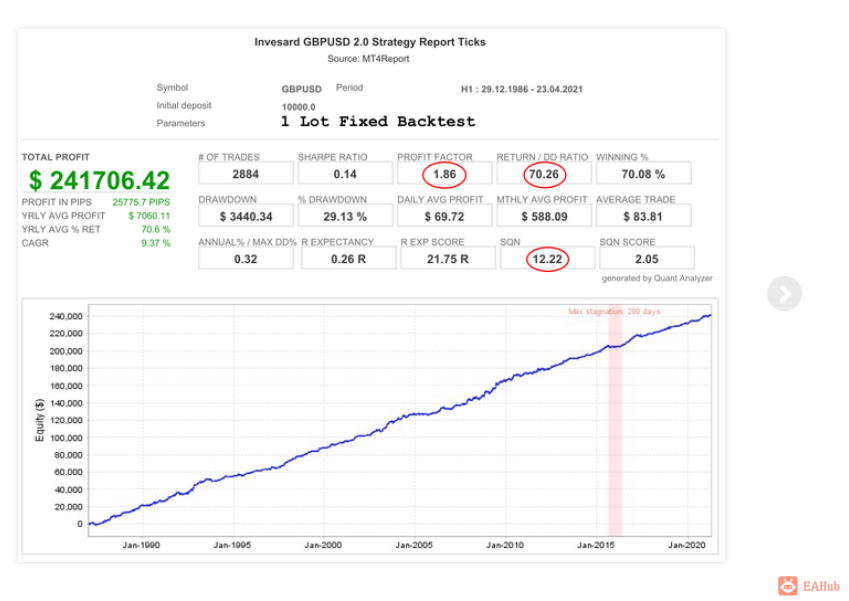The image size is (849, 601).
Task: Click the CAGR value 9.37 %
Action: tap(155, 243)
